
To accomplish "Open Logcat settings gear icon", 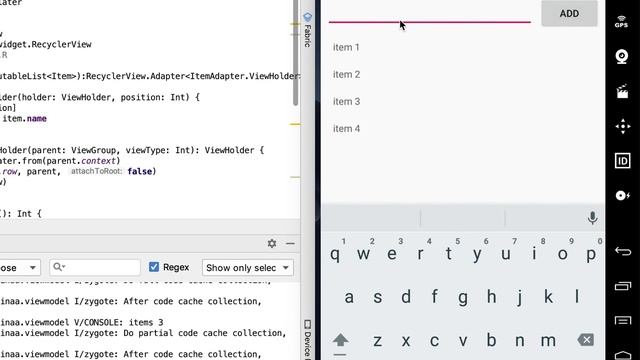I will (272, 243).
